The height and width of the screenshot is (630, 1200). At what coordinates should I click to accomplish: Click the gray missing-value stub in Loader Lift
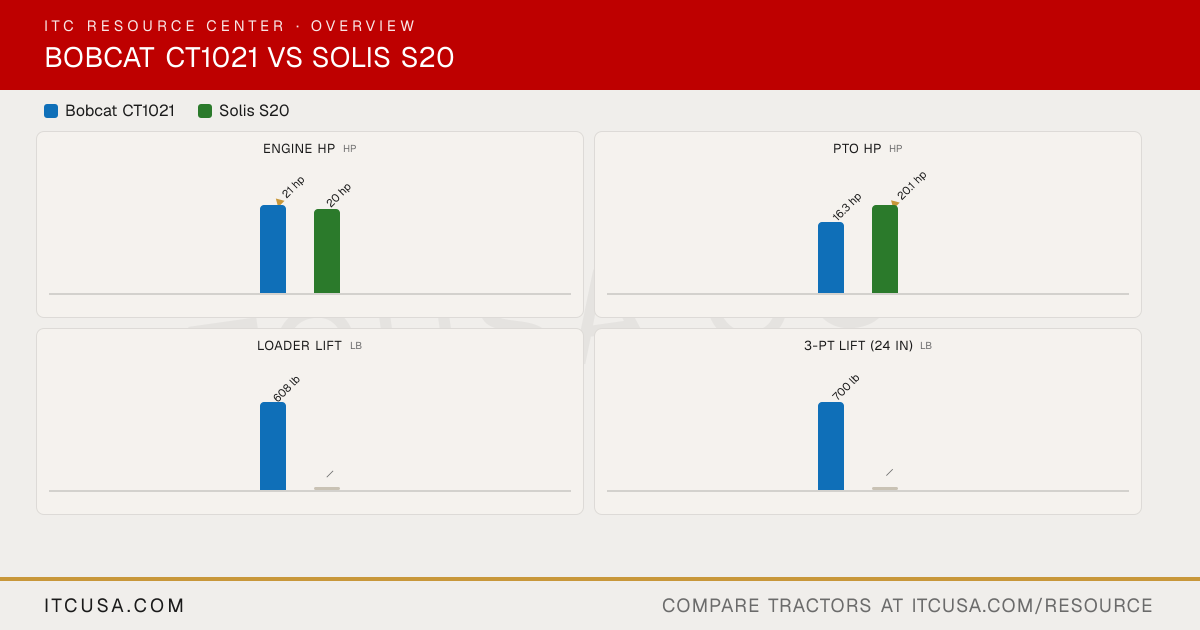(327, 488)
